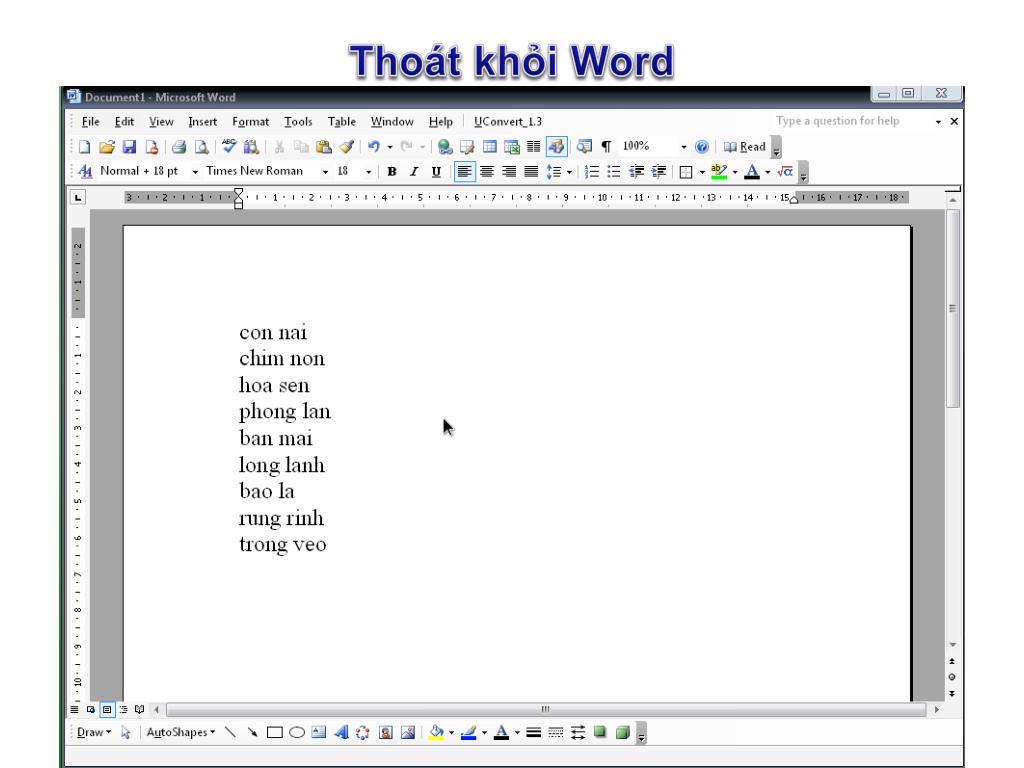Toggle Align Right paragraph alignment
The width and height of the screenshot is (1024, 768).
[x=509, y=172]
